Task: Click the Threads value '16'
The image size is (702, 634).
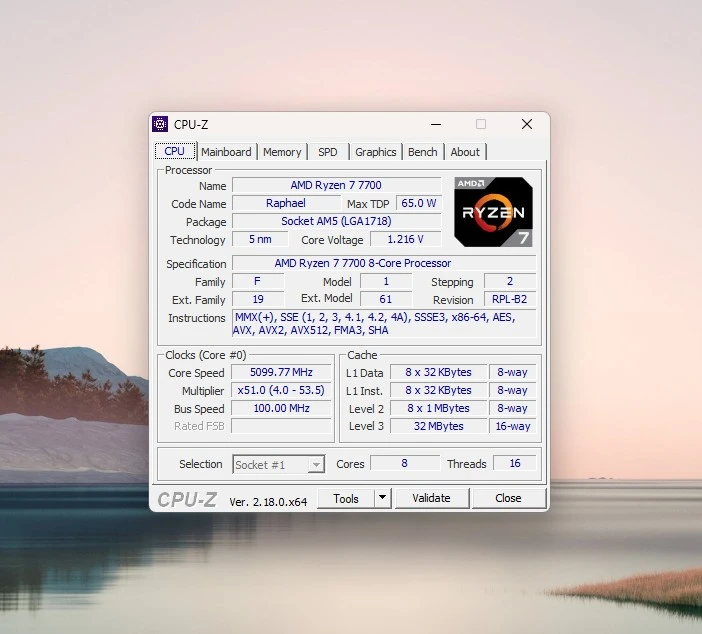Action: [515, 463]
